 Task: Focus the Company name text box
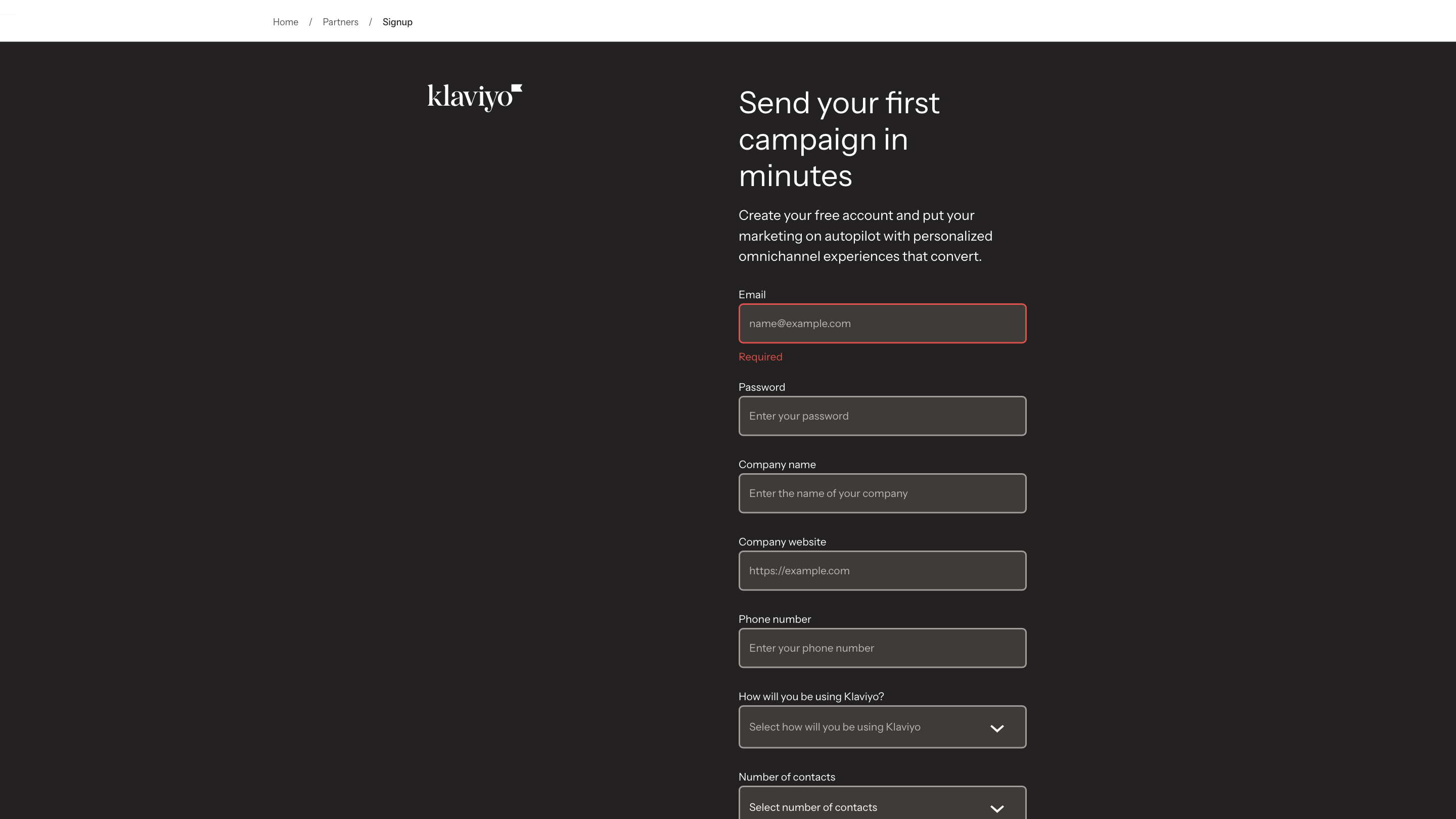click(882, 493)
